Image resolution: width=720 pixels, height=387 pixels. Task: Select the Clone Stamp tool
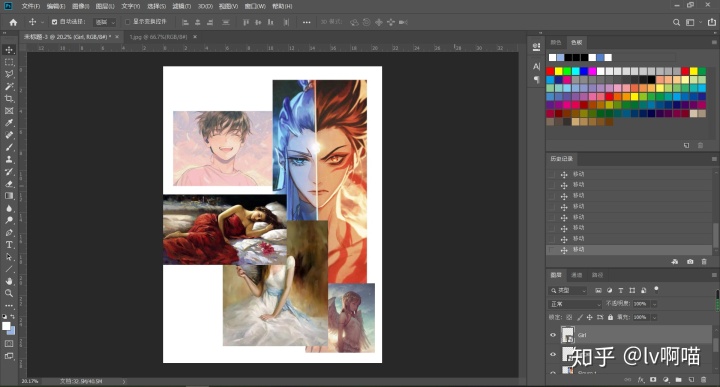coord(9,159)
